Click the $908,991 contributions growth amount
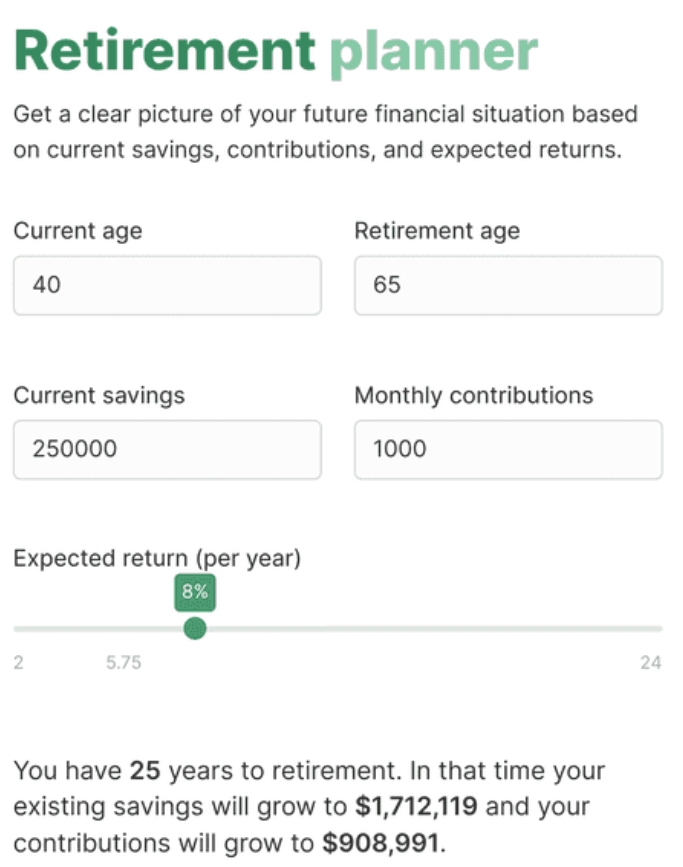 coord(381,843)
